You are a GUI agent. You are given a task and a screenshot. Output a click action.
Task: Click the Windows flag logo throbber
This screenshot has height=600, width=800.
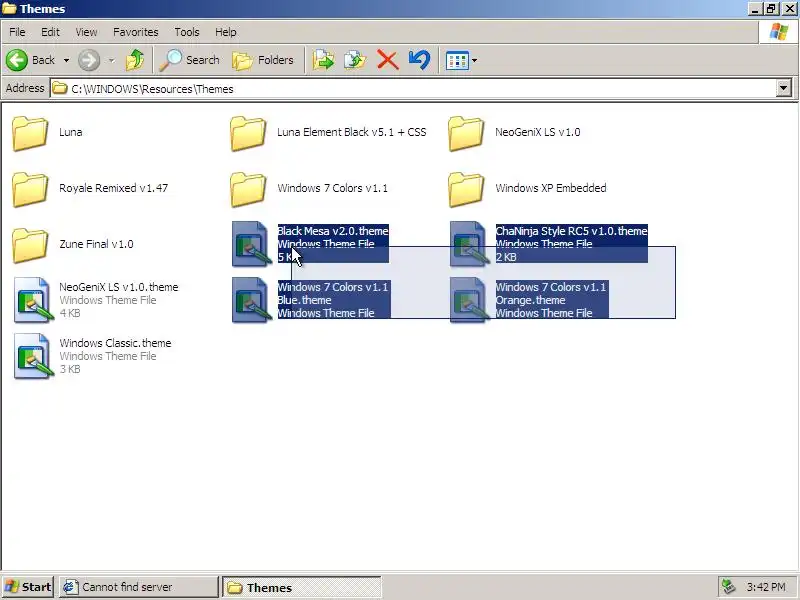[x=779, y=32]
